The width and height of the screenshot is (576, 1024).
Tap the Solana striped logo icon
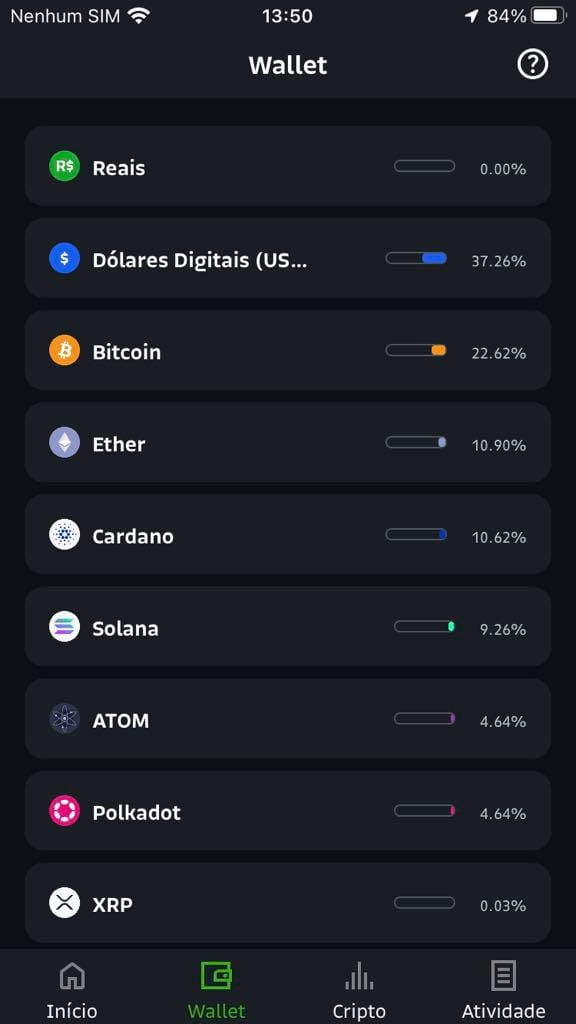point(65,626)
